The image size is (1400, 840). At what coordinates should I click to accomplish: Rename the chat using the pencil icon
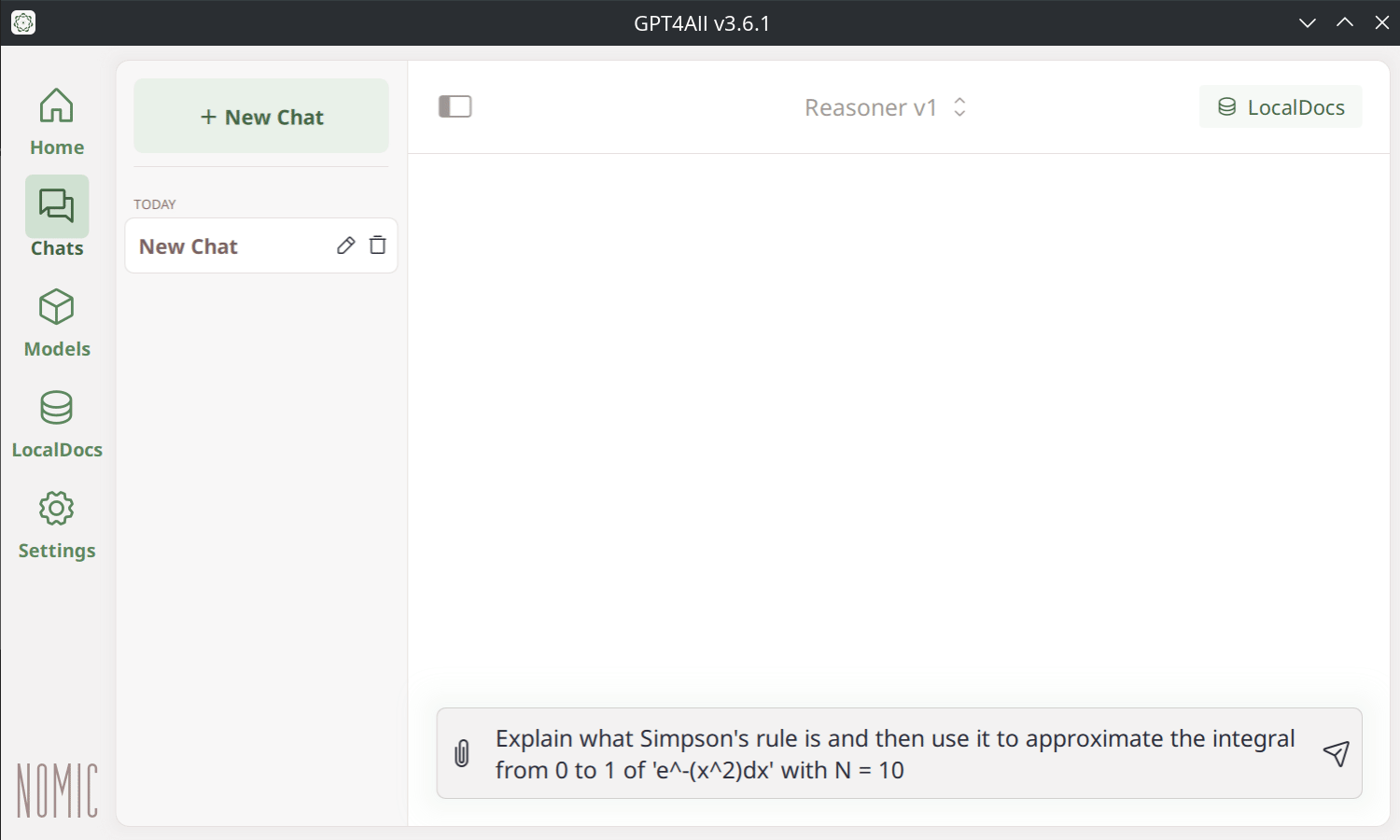point(345,245)
